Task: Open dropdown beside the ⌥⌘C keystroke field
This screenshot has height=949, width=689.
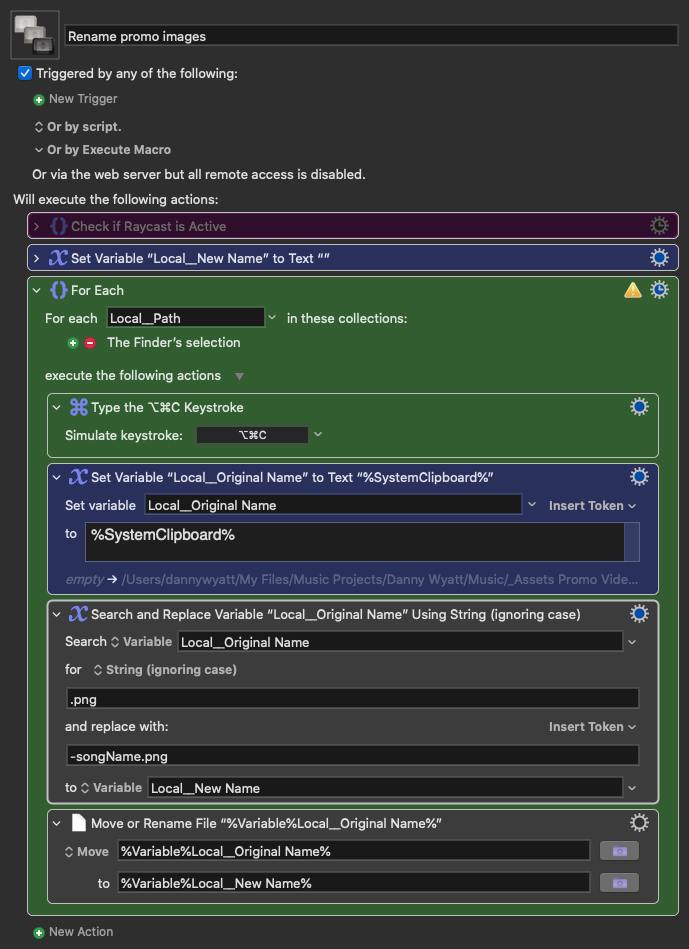Action: [x=317, y=435]
